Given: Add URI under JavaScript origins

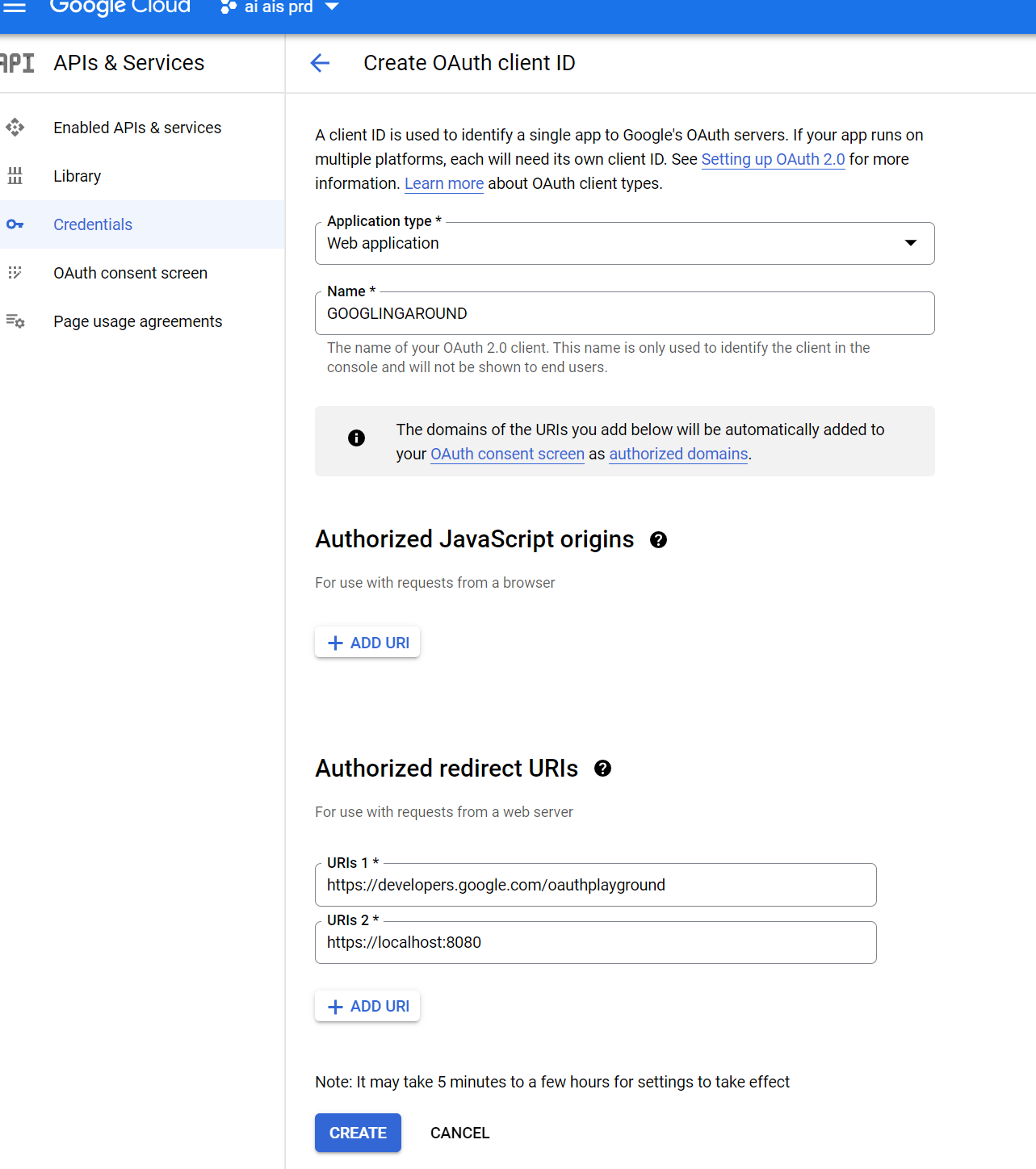Looking at the screenshot, I should [x=368, y=643].
